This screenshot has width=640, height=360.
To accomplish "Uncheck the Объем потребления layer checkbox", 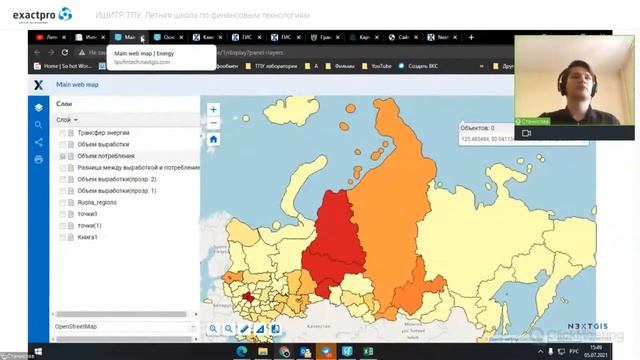I will tap(62, 156).
